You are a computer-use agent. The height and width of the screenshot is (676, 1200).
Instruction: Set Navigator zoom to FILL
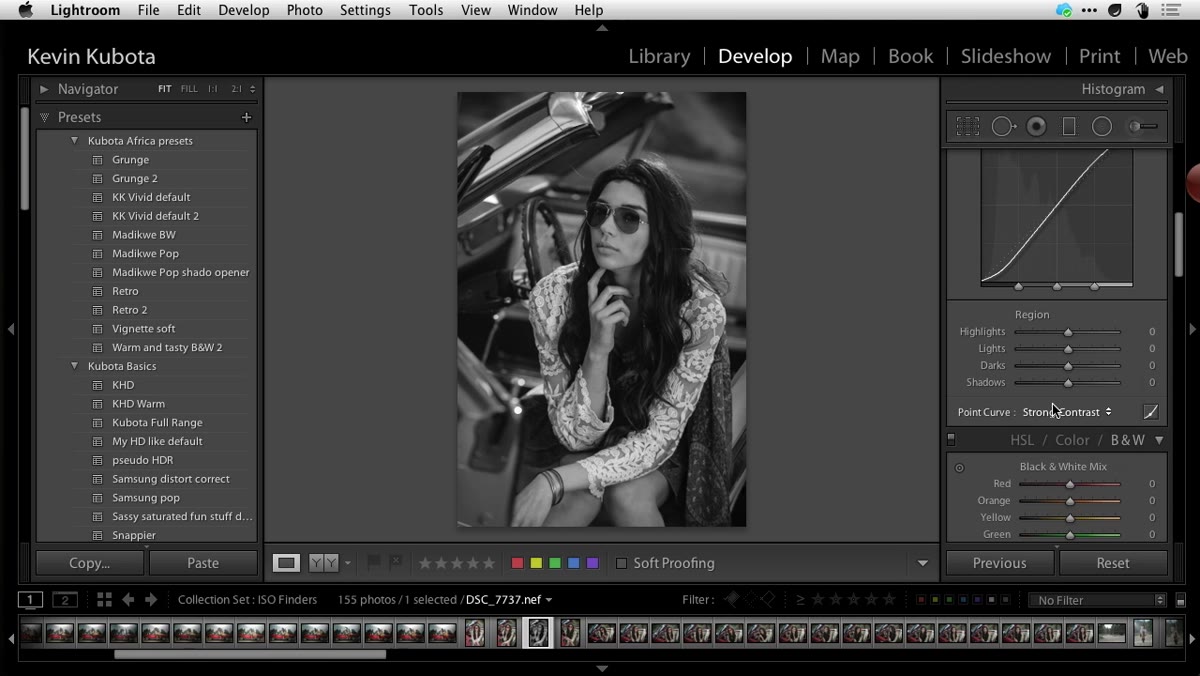tap(189, 89)
